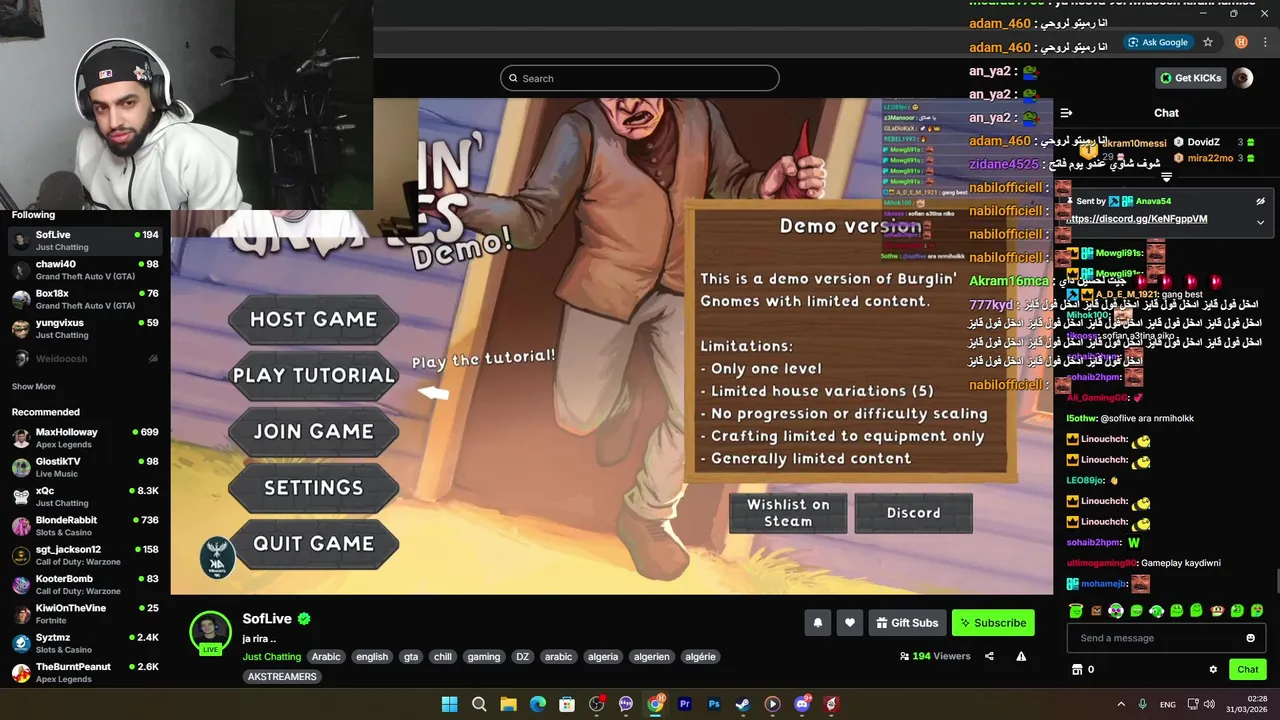Open Adobe Premiere Pro from the taskbar
Screen dimensions: 1280x720
point(685,704)
